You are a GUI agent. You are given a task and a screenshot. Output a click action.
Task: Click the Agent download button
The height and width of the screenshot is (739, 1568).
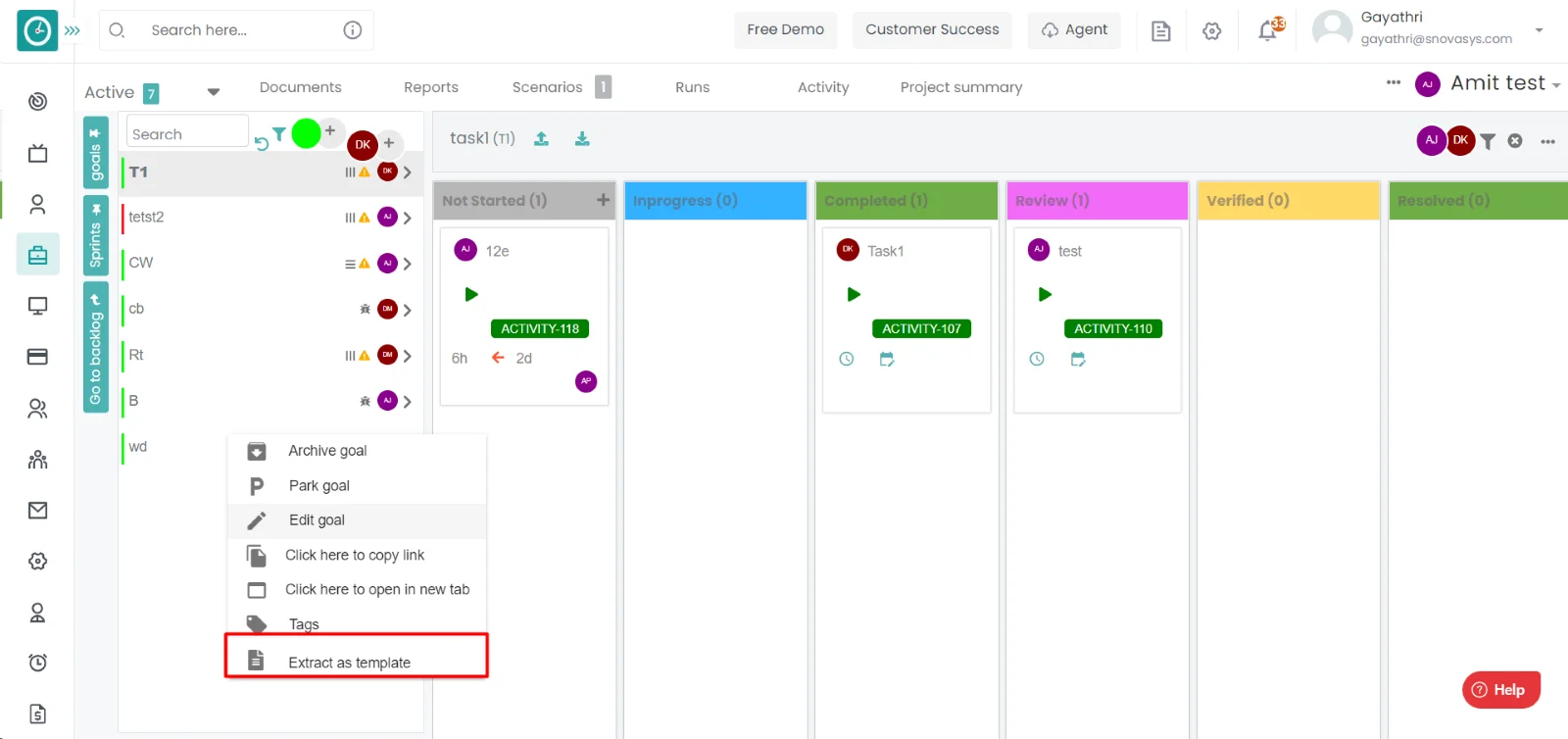coord(1074,29)
